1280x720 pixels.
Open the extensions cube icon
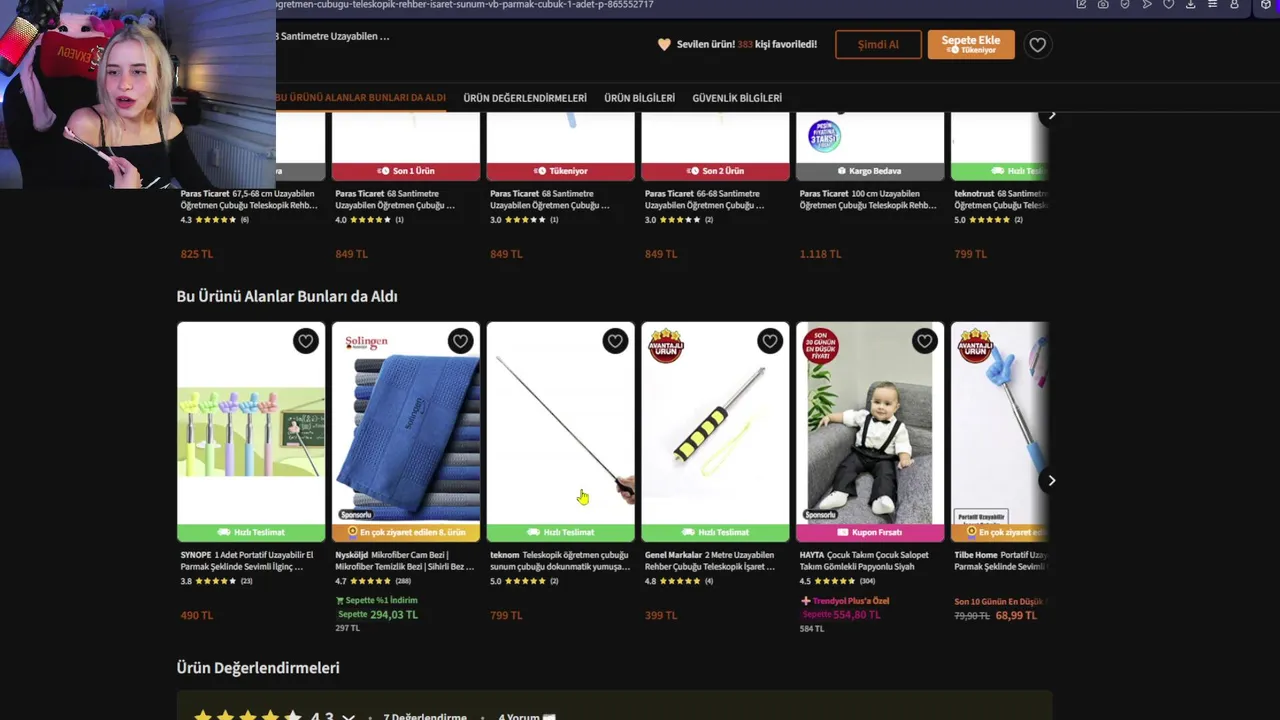[x=1266, y=5]
